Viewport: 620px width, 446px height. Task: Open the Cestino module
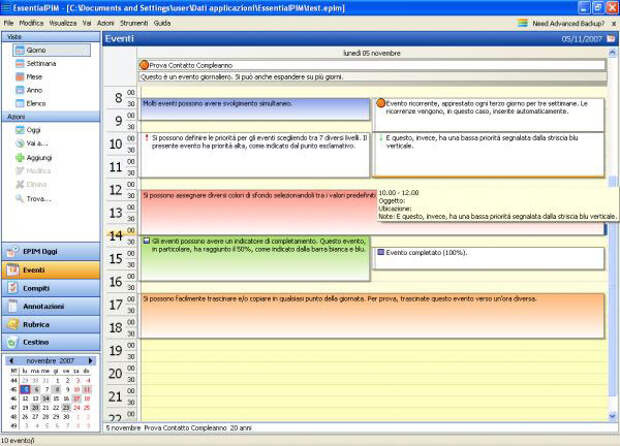[x=51, y=342]
